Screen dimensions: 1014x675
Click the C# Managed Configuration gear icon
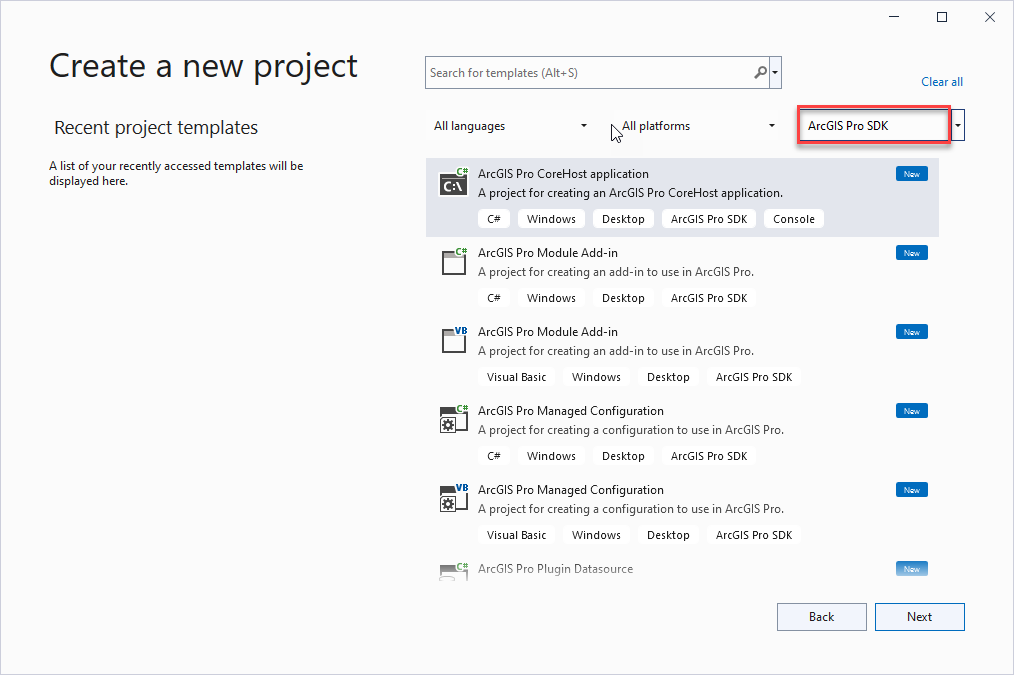pyautogui.click(x=453, y=420)
